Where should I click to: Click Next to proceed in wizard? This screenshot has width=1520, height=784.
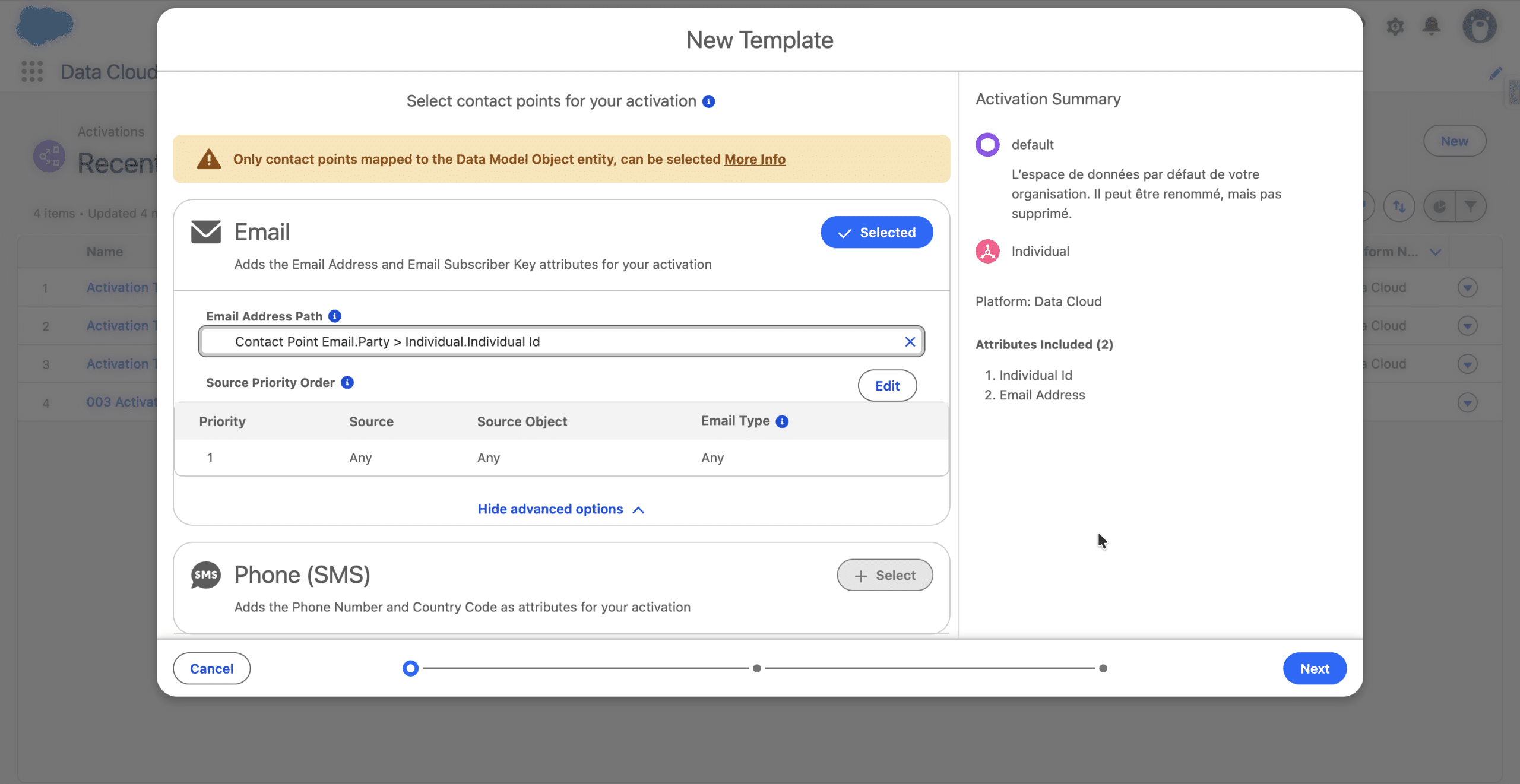pos(1315,668)
